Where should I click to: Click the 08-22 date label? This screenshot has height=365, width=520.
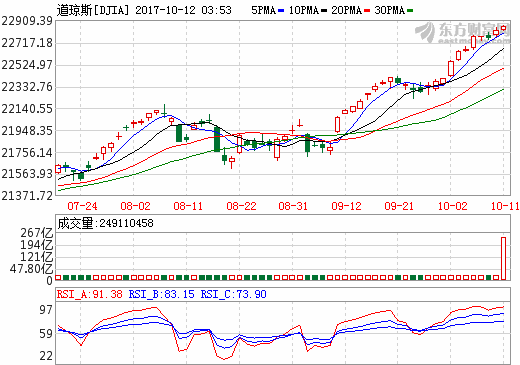241,206
